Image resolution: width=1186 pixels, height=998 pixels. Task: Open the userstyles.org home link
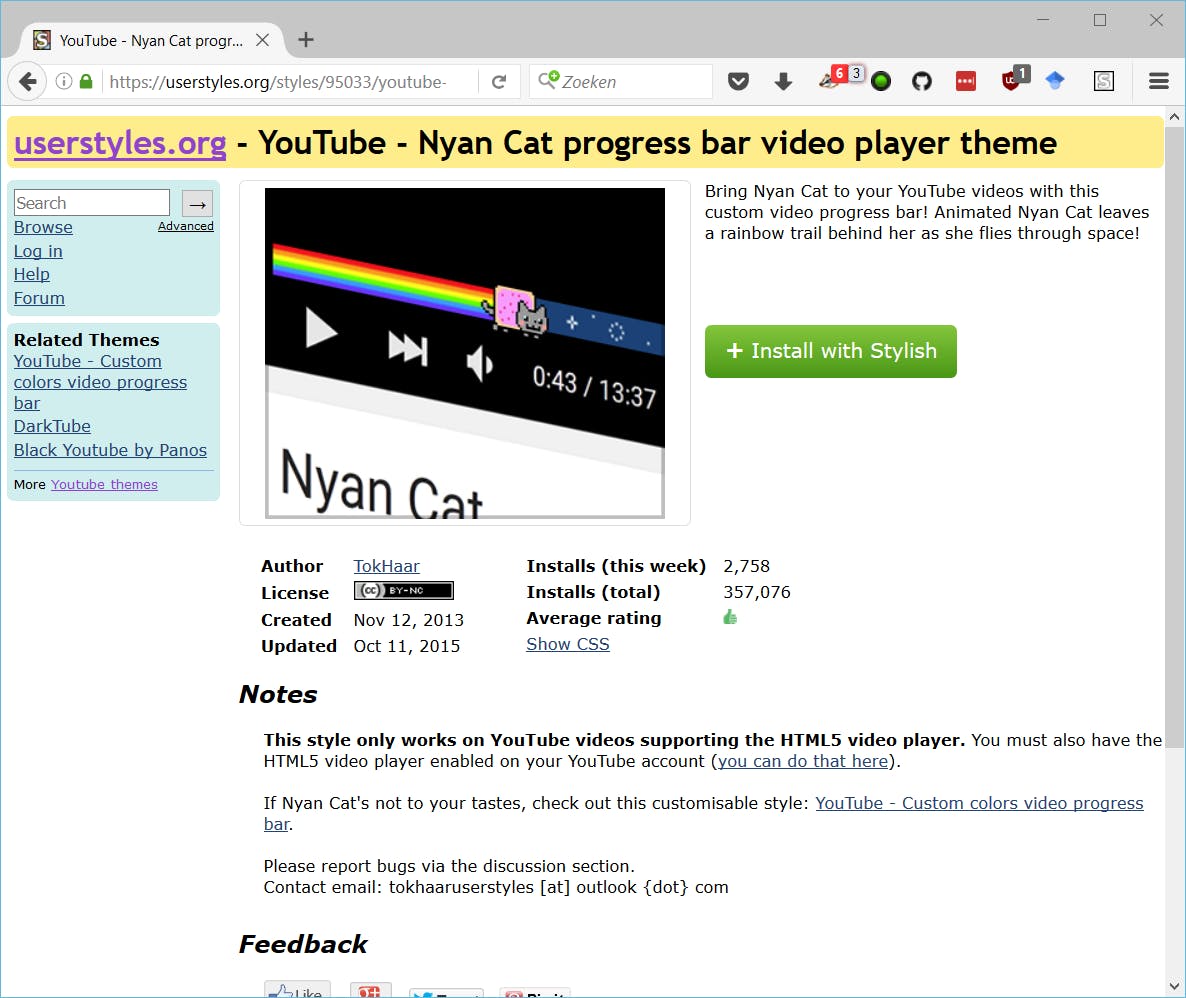coord(120,143)
